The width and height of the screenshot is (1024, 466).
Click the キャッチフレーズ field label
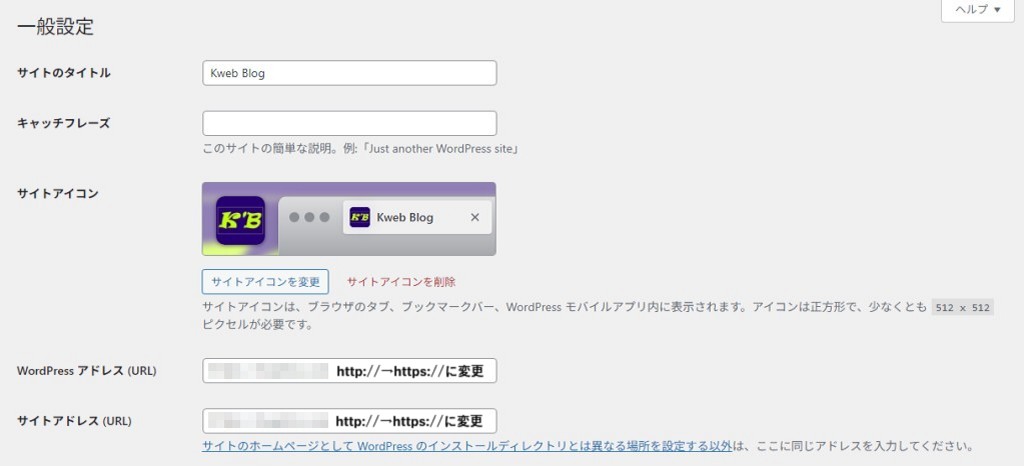tap(64, 123)
